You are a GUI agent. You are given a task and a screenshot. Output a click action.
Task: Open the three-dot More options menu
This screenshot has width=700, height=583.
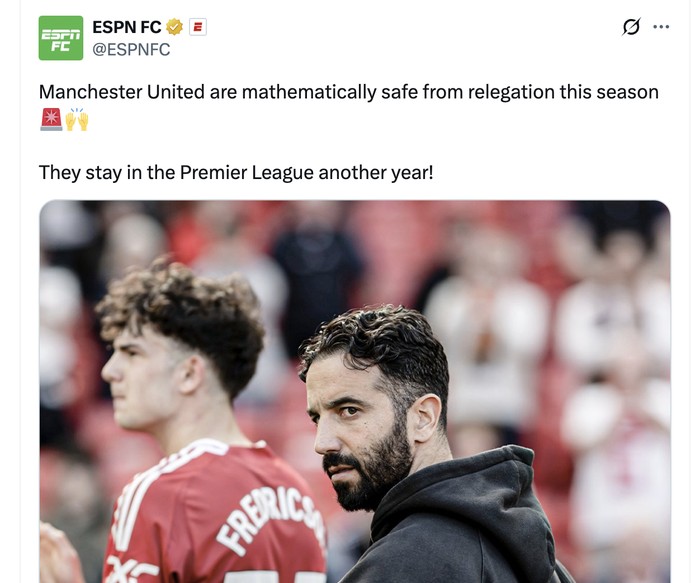661,27
